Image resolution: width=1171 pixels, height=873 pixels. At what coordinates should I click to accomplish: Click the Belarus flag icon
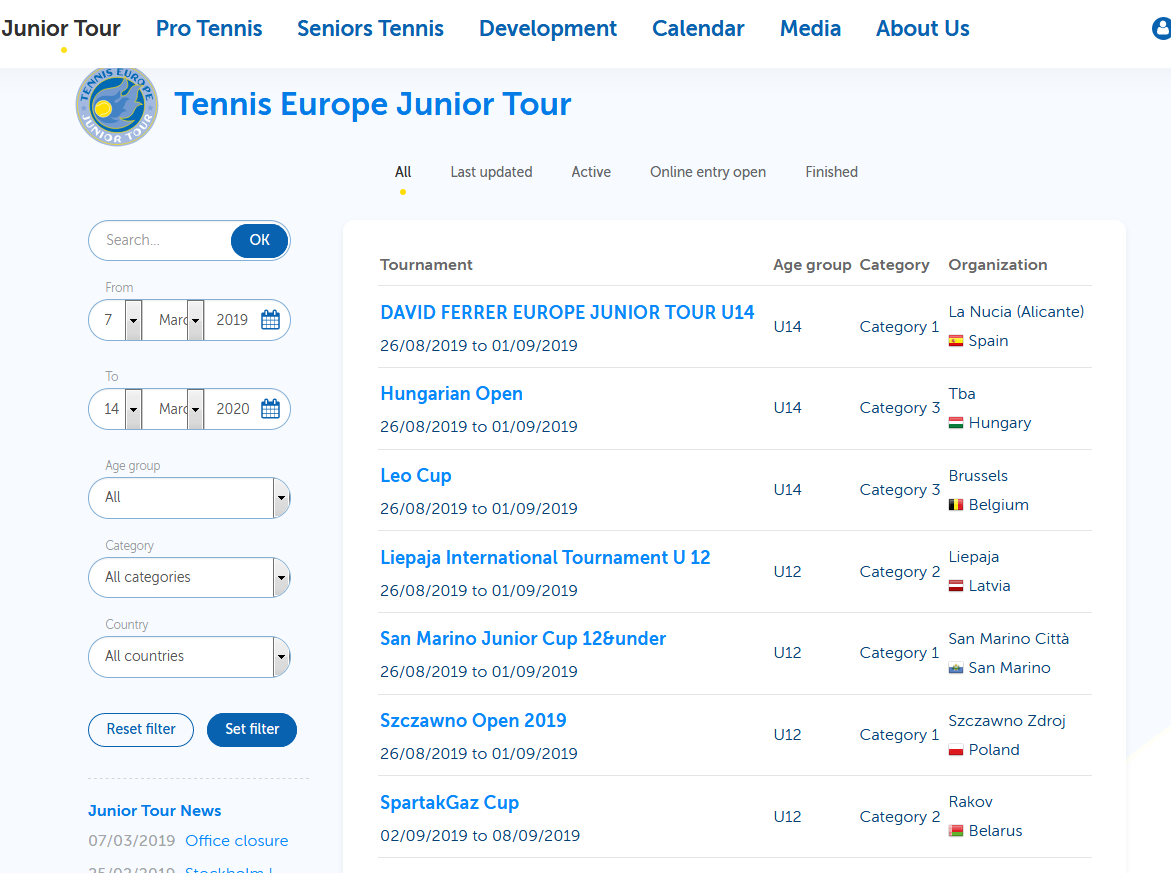(956, 831)
